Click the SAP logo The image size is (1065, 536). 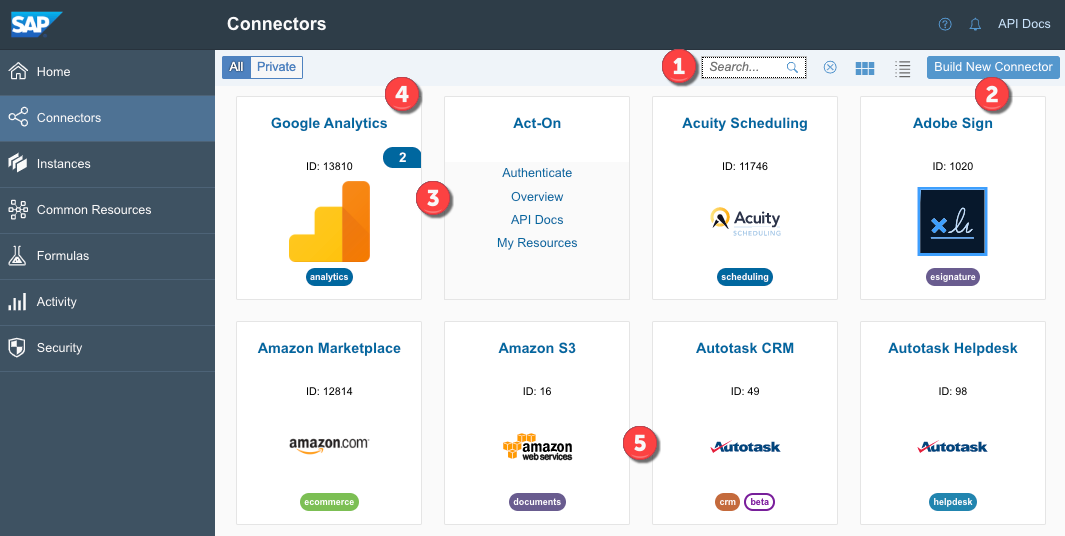point(36,23)
